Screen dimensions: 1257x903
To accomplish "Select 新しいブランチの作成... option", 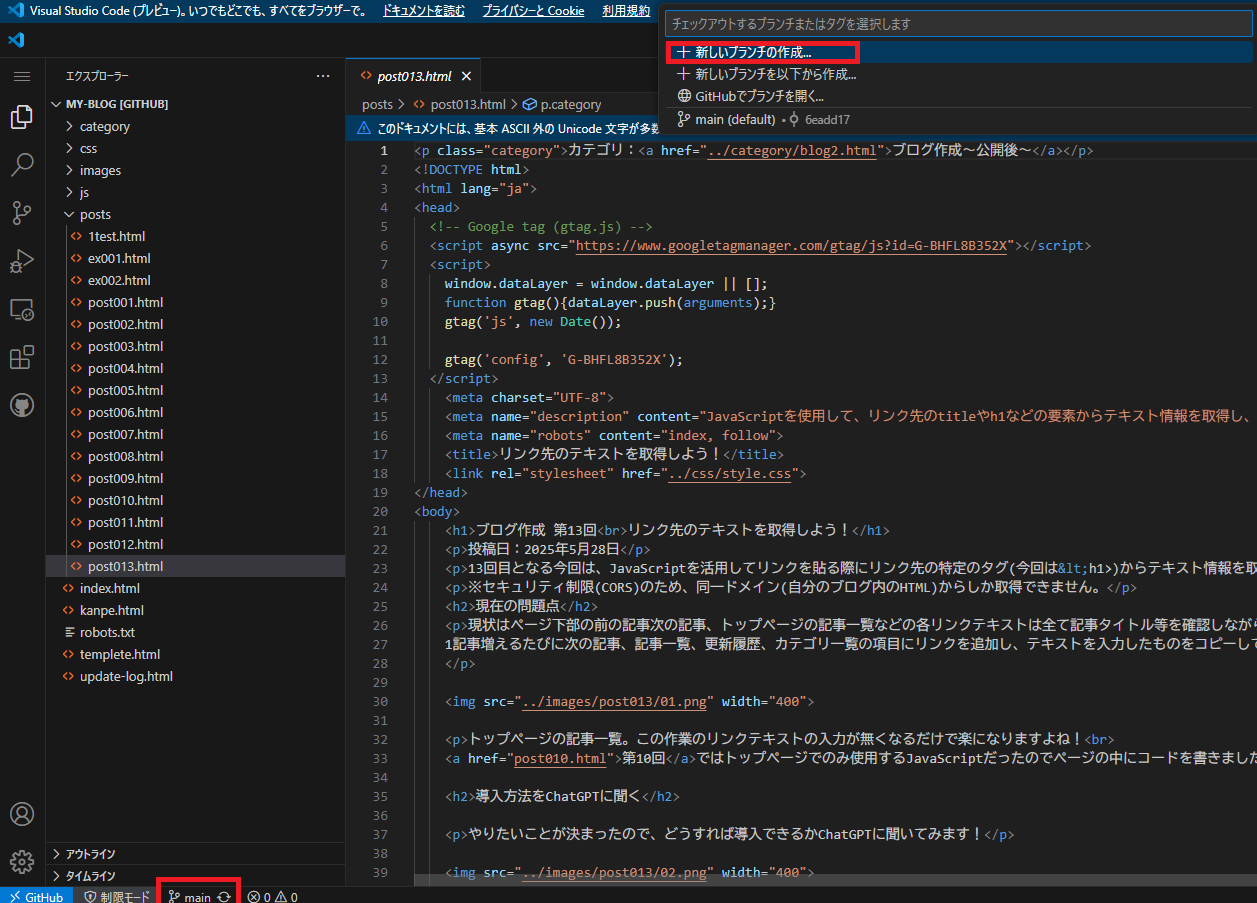I will (x=960, y=53).
